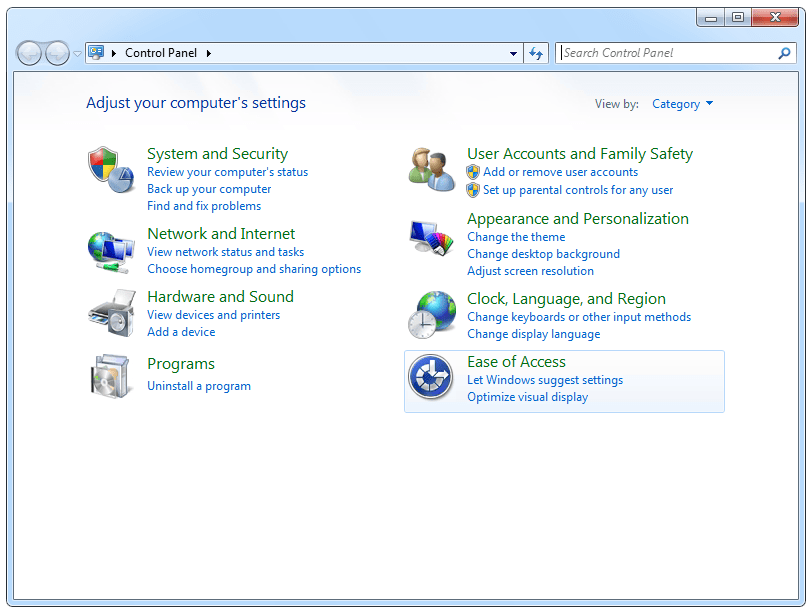This screenshot has width=812, height=612.
Task: Open the Network and Internet globe icon
Action: [x=111, y=252]
